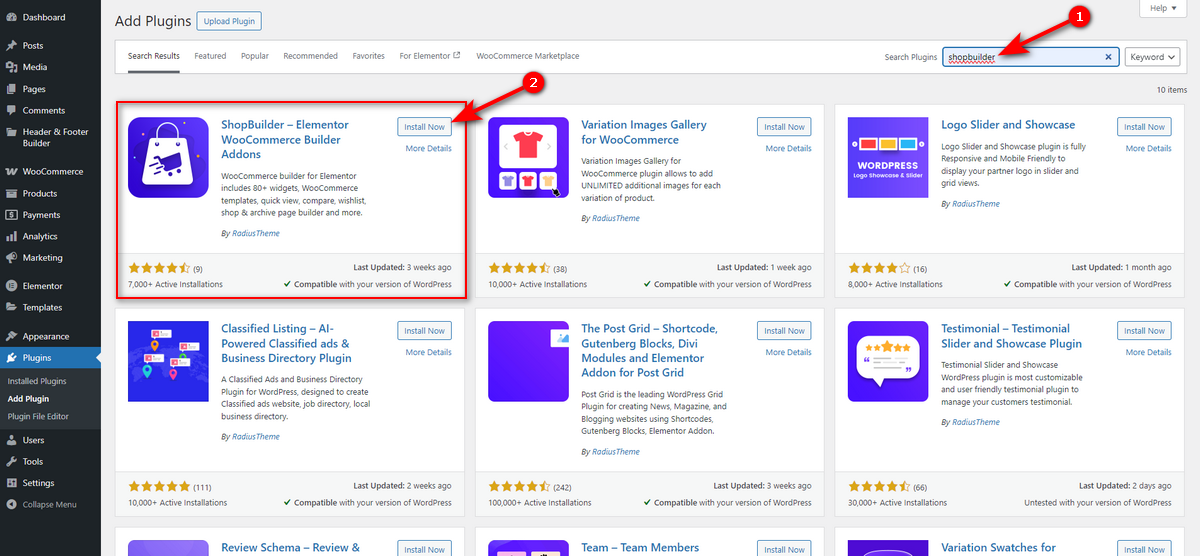Viewport: 1200px width, 556px height.
Task: Open the For Elementor tab
Action: [430, 56]
